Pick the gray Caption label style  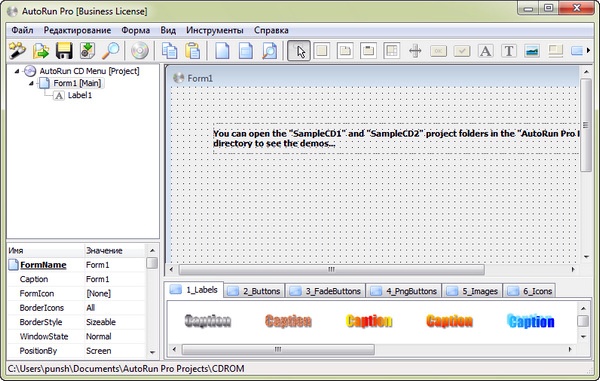click(208, 321)
